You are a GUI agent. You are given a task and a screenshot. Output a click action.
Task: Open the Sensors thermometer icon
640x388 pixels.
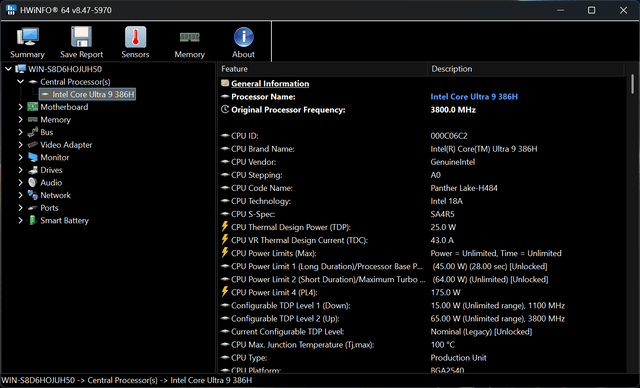point(136,37)
